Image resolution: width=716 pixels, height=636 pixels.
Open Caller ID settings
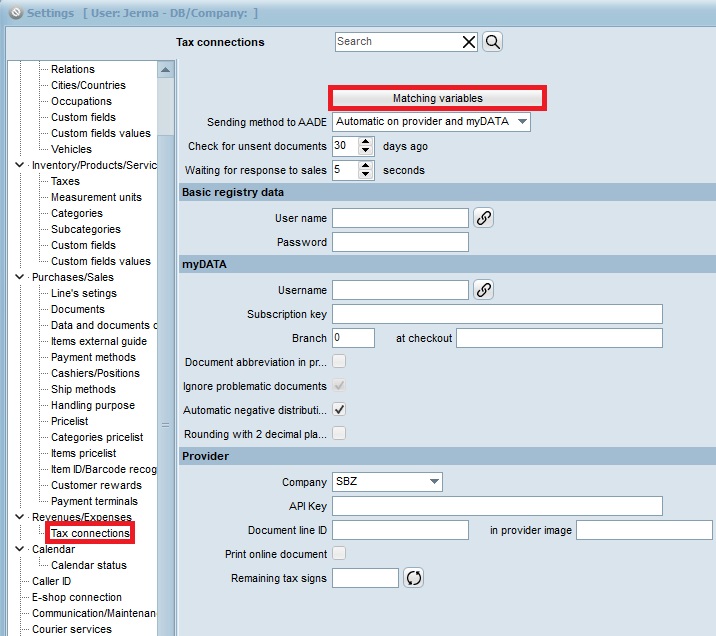tap(51, 581)
